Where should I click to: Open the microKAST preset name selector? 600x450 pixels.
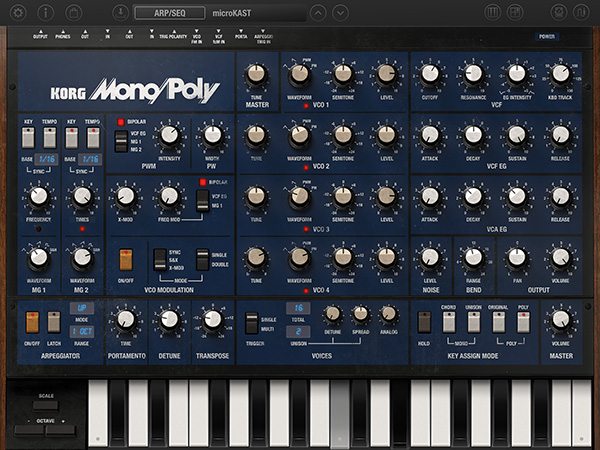pos(257,13)
